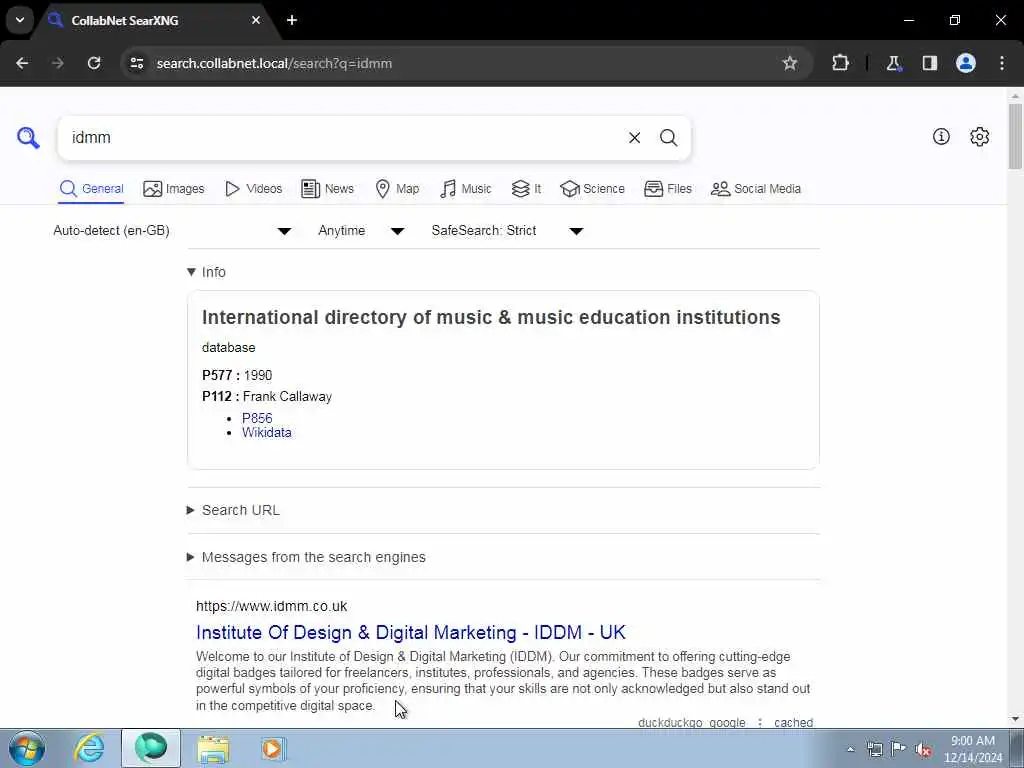Open the language Auto-detect dropdown

coord(172,231)
